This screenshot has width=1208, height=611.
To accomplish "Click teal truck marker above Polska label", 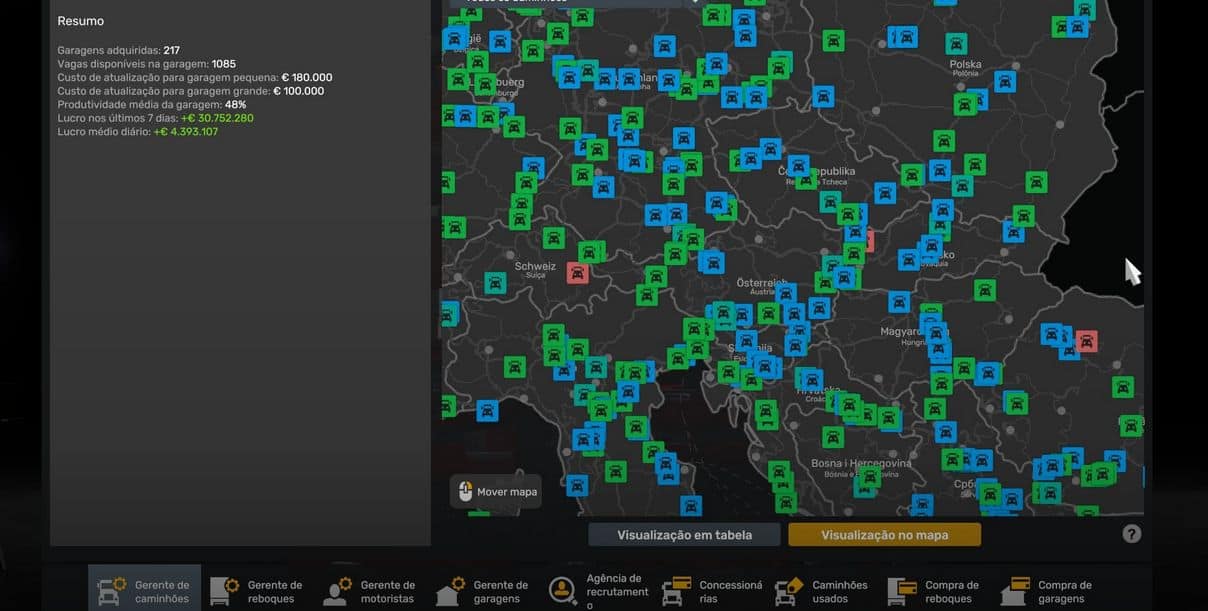I will tap(957, 44).
